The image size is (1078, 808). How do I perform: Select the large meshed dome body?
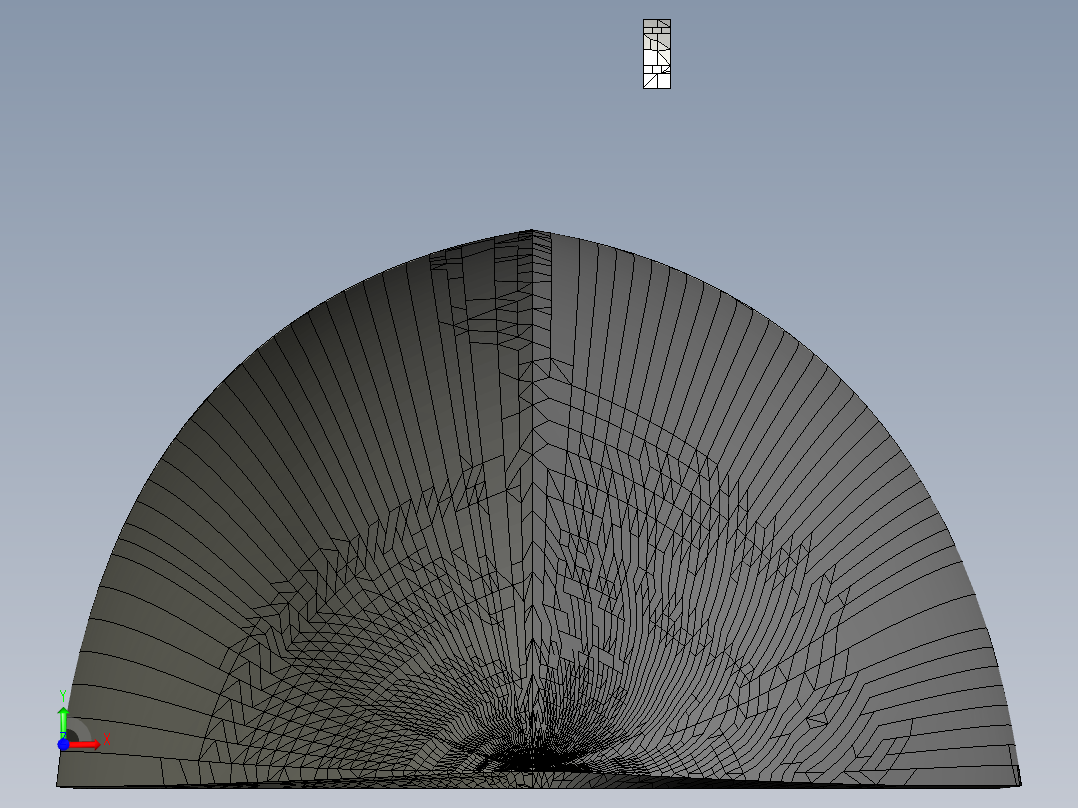[x=538, y=509]
